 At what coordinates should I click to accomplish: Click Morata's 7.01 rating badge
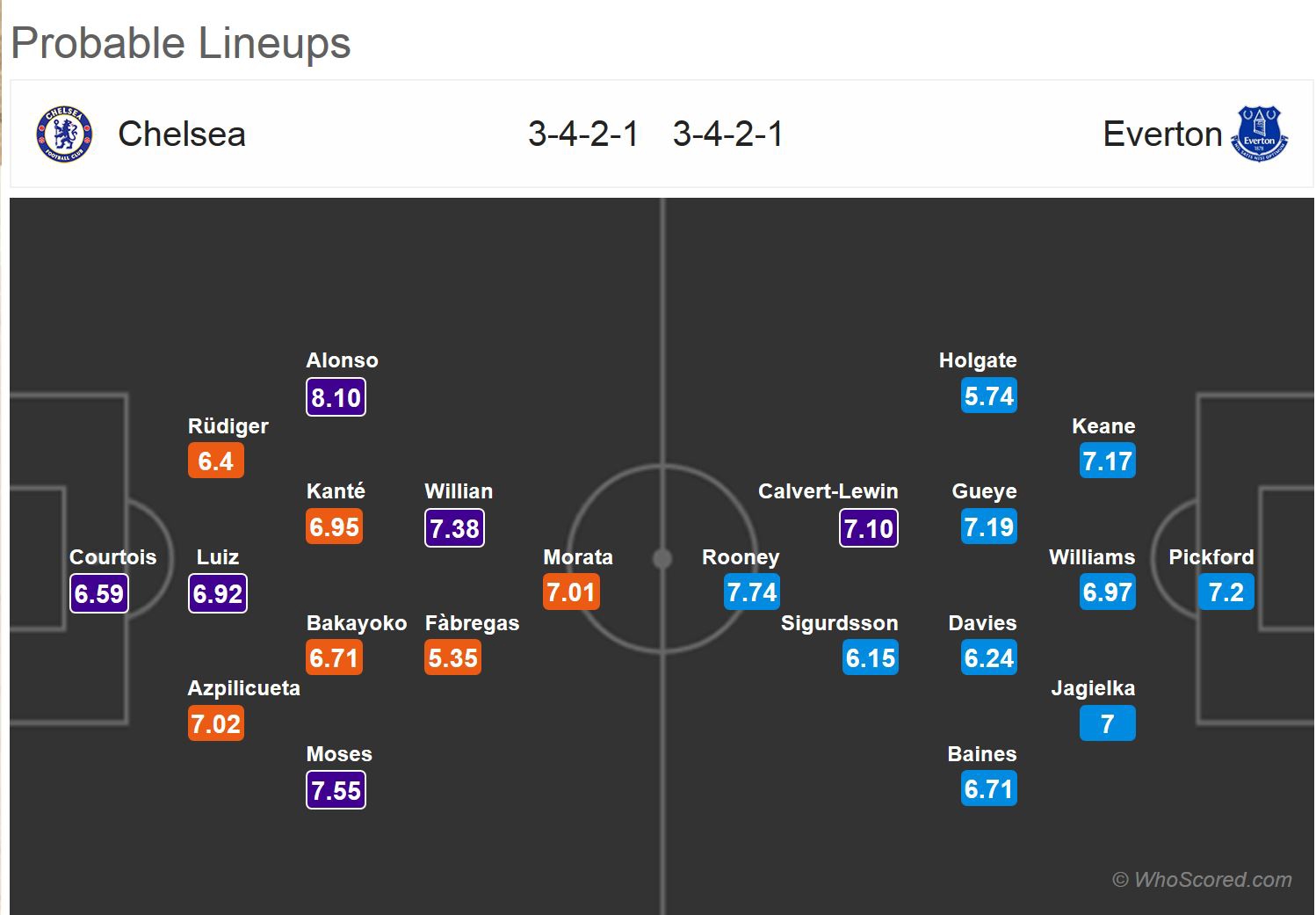click(571, 592)
